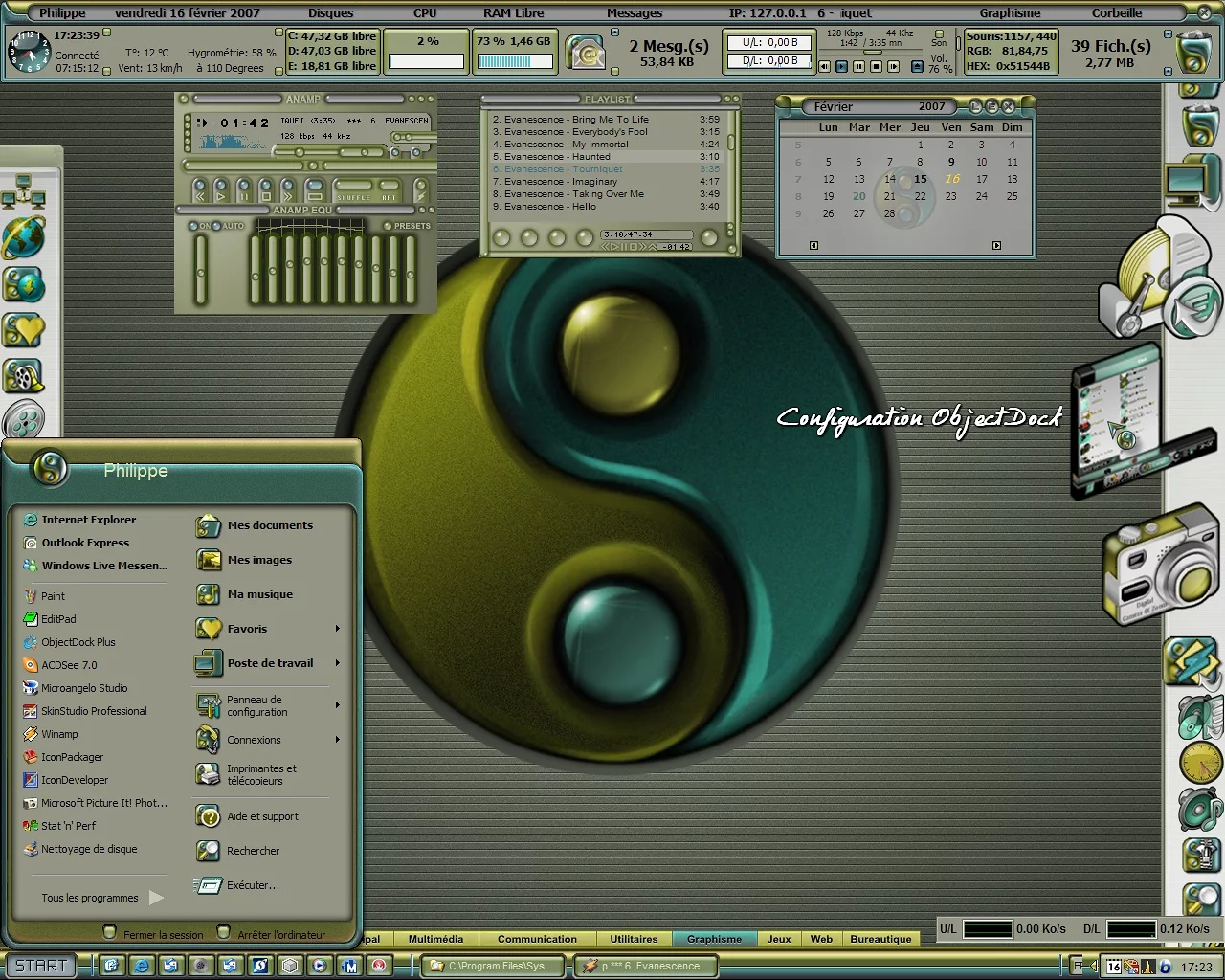
Task: Switch to the Jeux dock tab
Action: [779, 939]
